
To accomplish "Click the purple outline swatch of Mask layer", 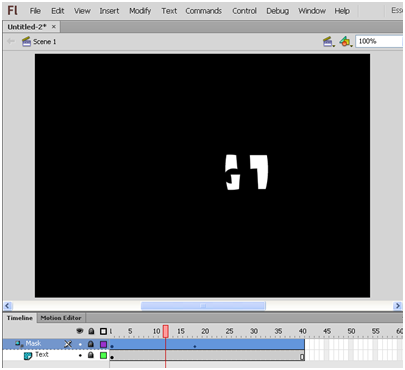I will pyautogui.click(x=103, y=344).
